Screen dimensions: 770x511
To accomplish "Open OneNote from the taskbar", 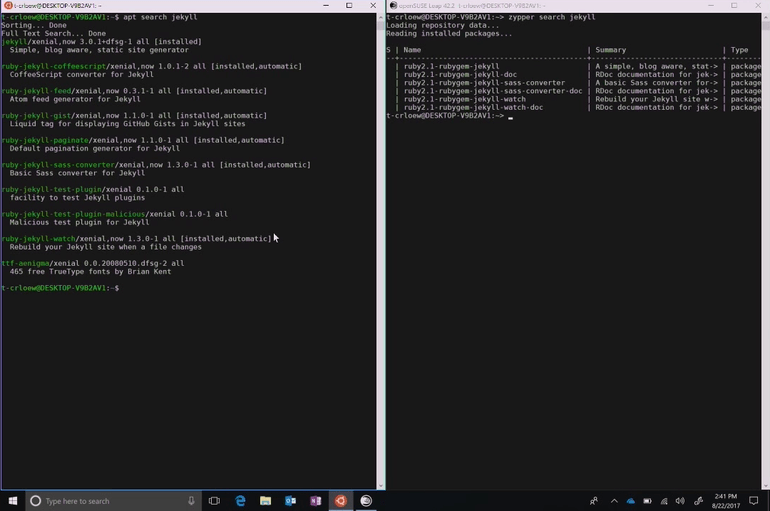I will [316, 500].
